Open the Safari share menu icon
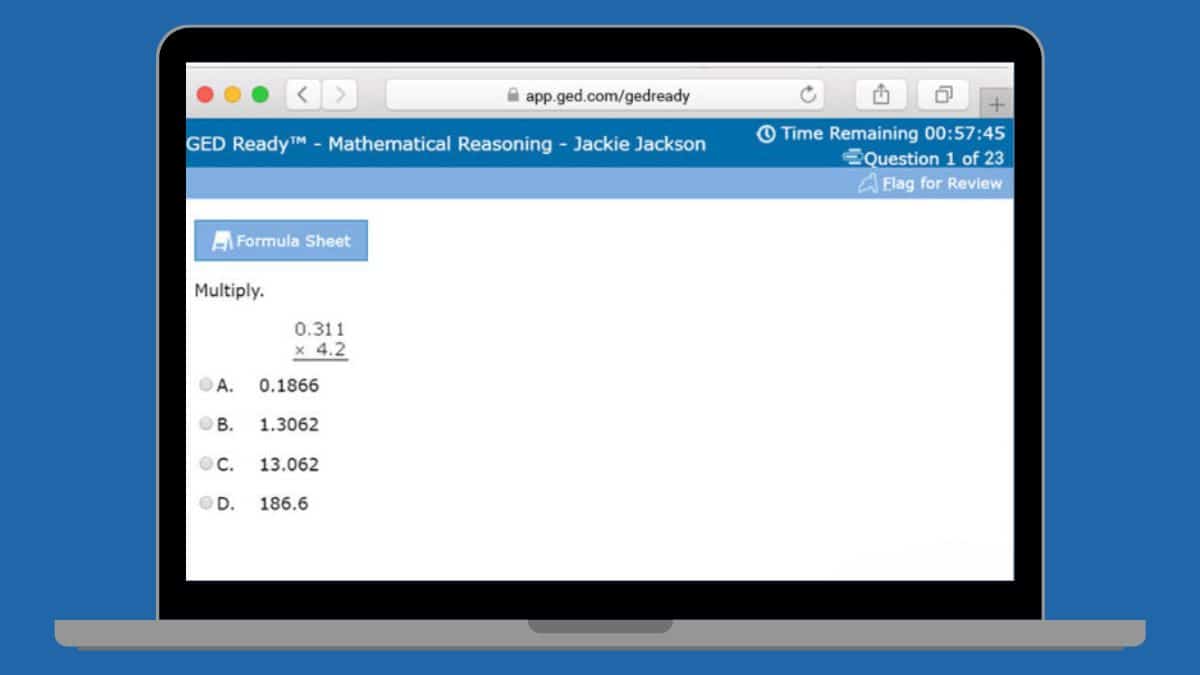 point(881,95)
